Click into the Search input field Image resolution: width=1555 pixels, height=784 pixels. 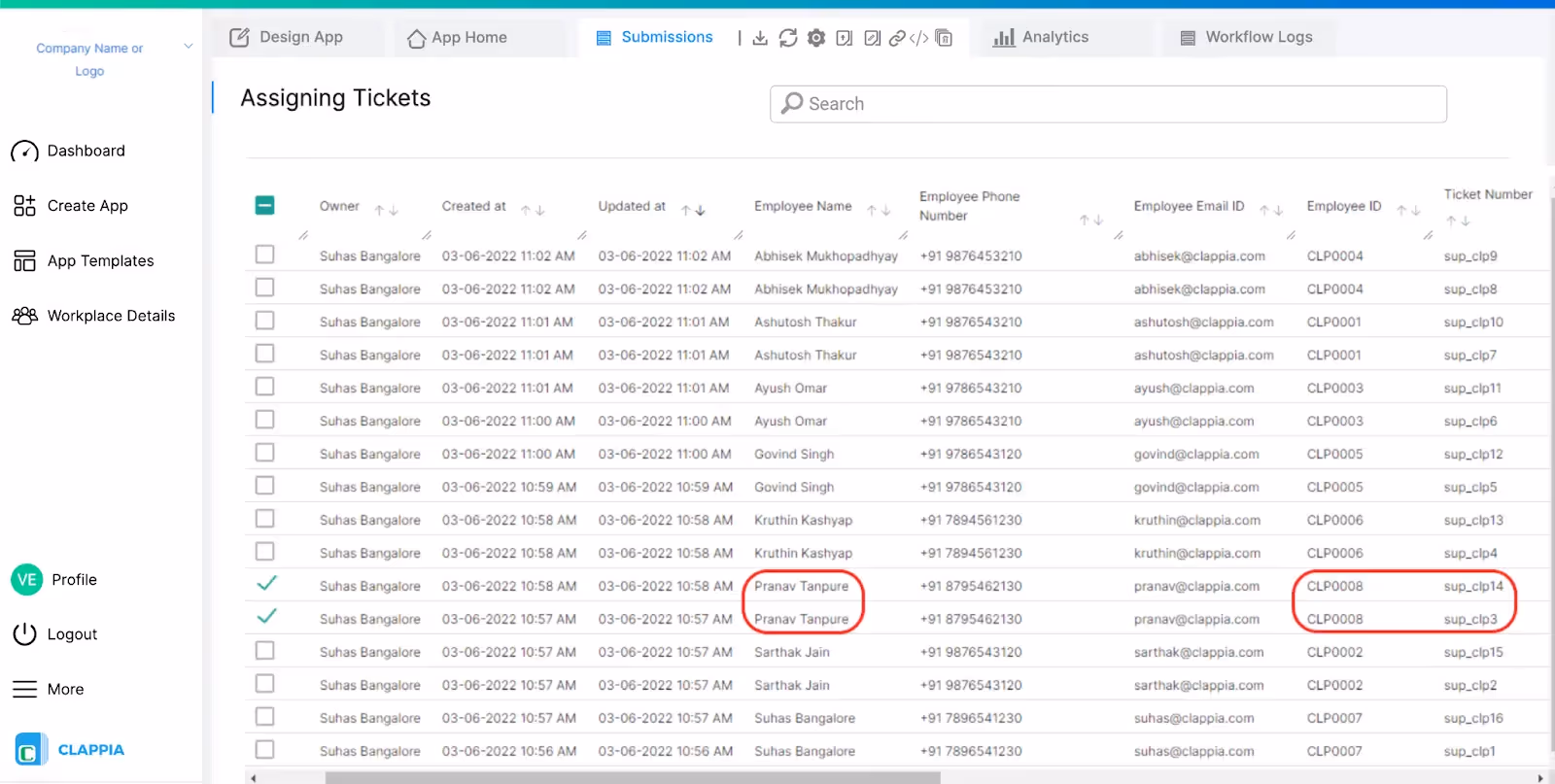tap(1108, 104)
